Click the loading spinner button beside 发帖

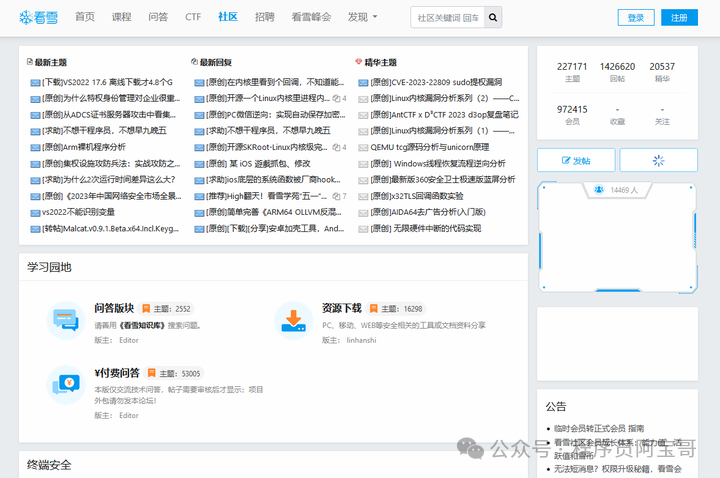[x=658, y=160]
